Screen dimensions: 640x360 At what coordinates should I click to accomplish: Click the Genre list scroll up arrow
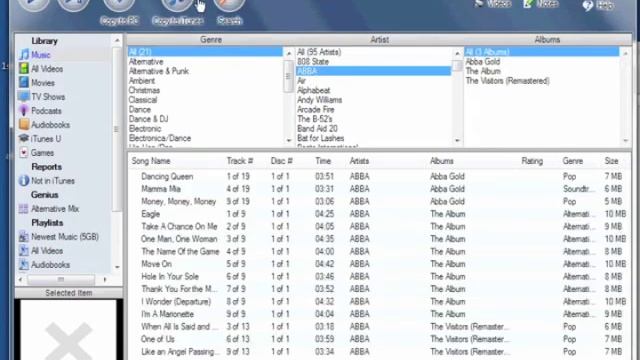(289, 53)
